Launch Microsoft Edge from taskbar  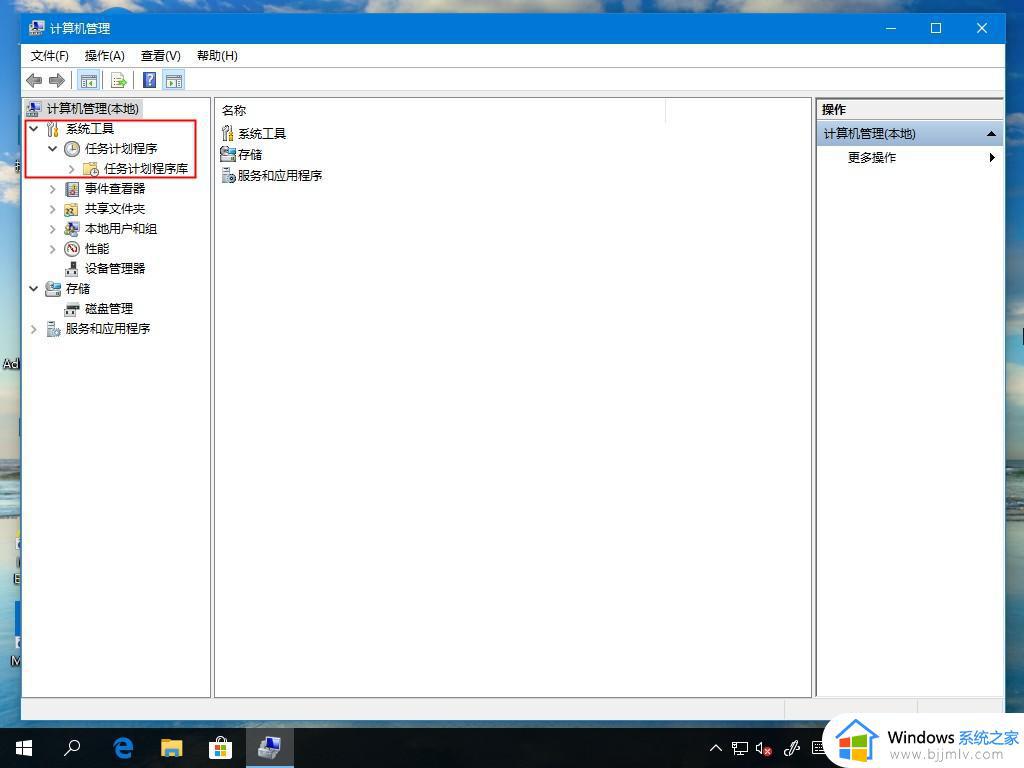[123, 747]
